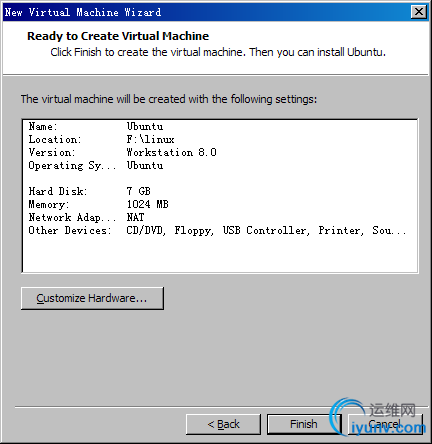Click the 'Click Finish to create' instruction text
The image size is (432, 444).
coord(218,52)
